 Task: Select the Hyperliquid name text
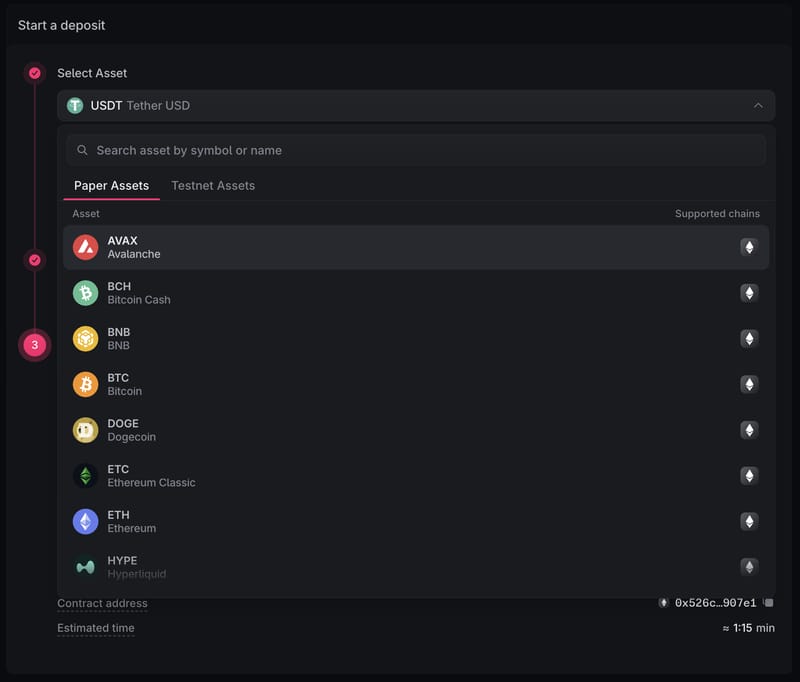pyautogui.click(x=137, y=574)
